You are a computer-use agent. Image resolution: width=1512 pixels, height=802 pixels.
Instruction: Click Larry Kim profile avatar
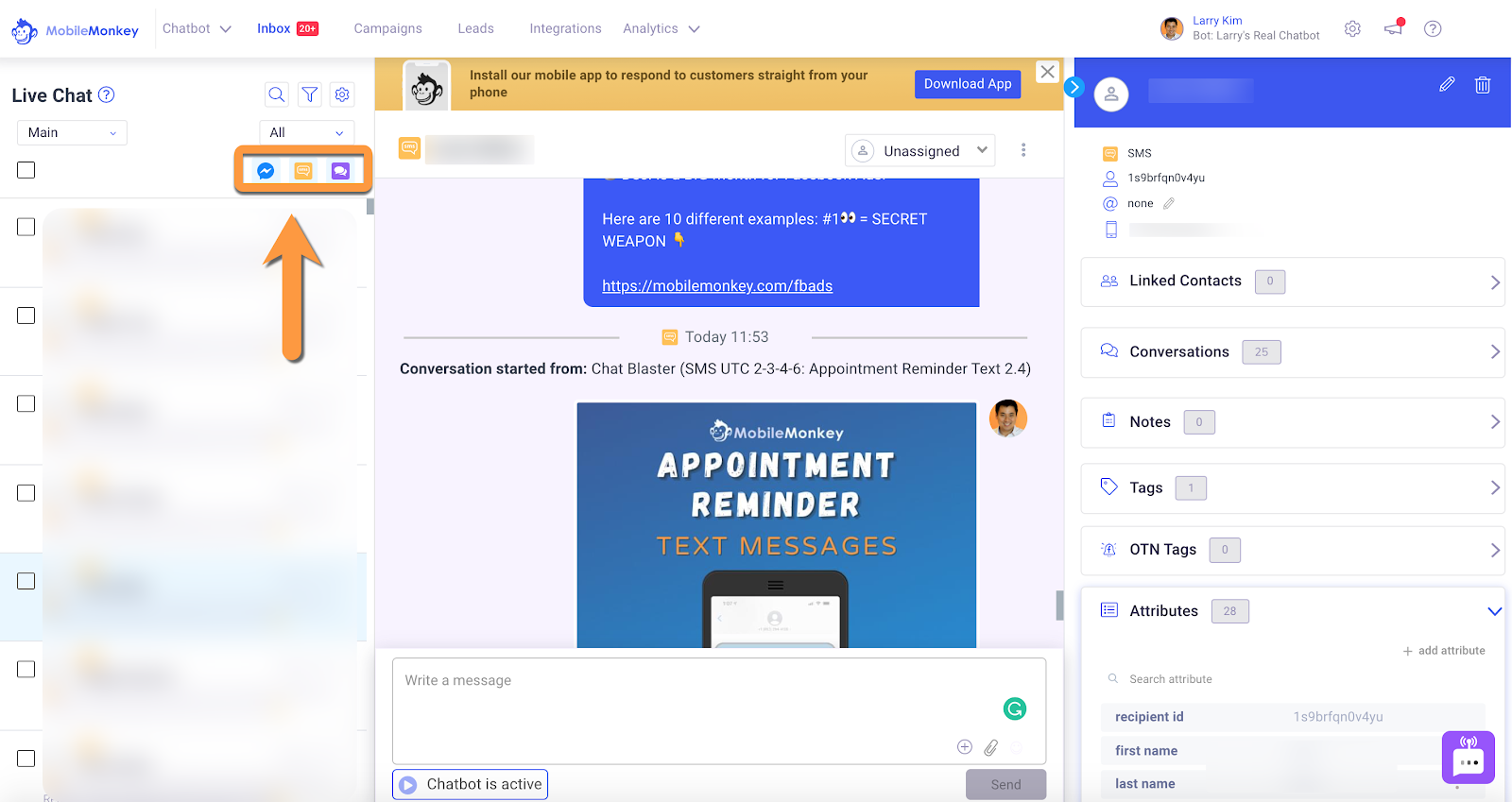coord(1172,28)
